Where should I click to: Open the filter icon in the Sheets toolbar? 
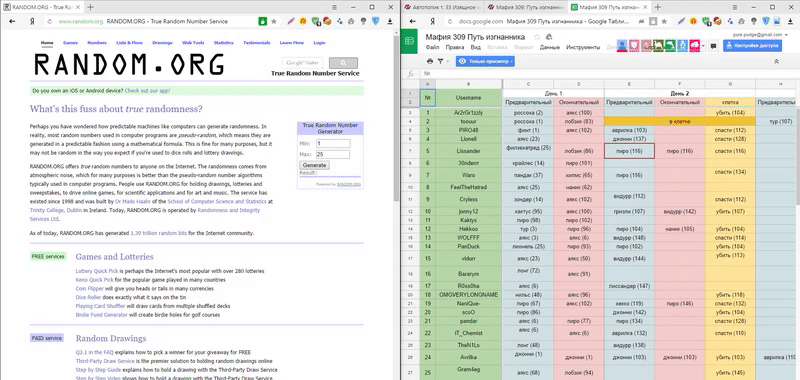[441, 61]
